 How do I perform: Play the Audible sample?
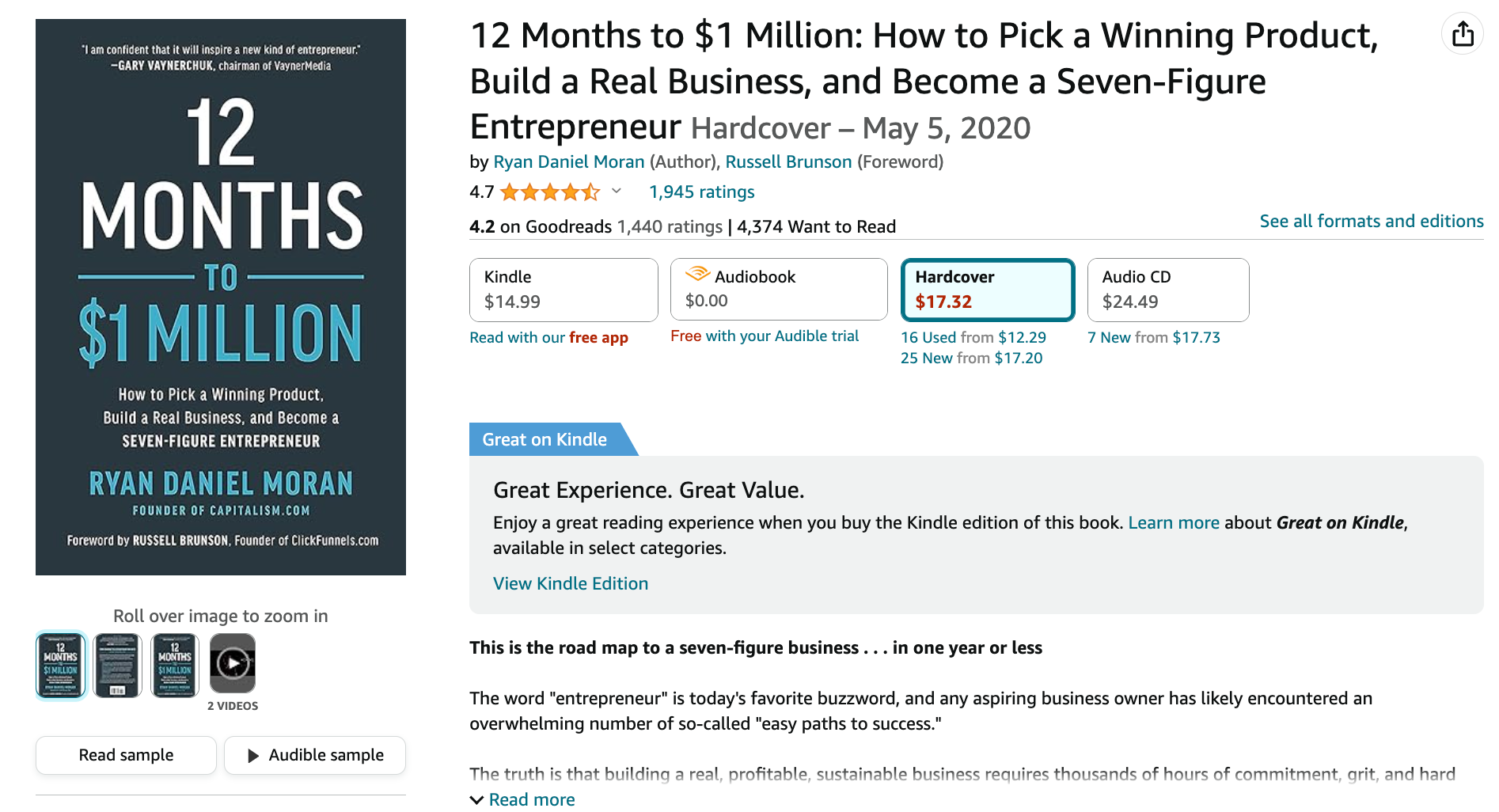pos(315,755)
